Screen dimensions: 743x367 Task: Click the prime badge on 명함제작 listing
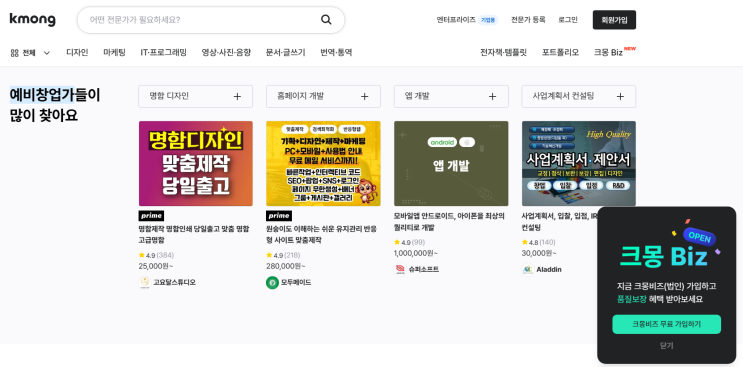point(151,216)
